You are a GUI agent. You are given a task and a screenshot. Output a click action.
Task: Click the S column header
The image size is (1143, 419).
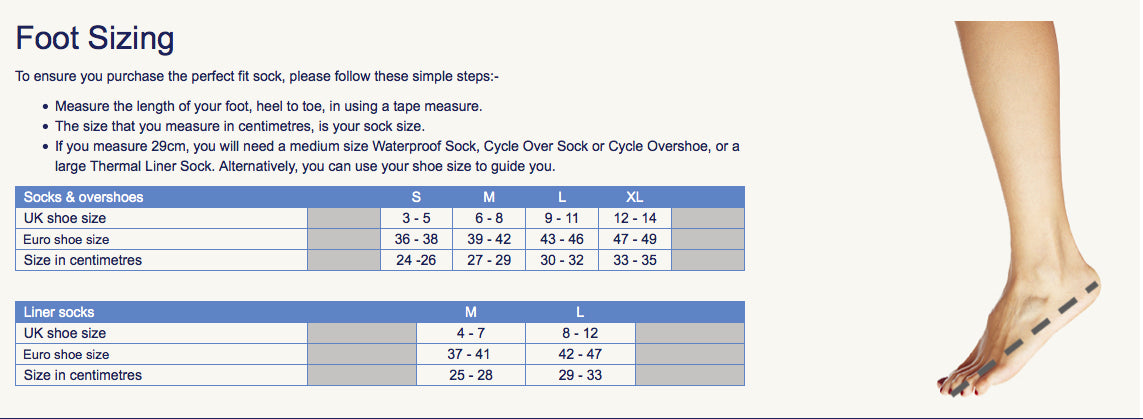[416, 197]
